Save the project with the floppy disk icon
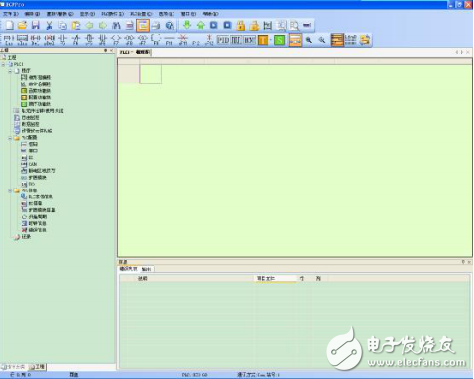Screen dimensions: 474x379 [36, 25]
